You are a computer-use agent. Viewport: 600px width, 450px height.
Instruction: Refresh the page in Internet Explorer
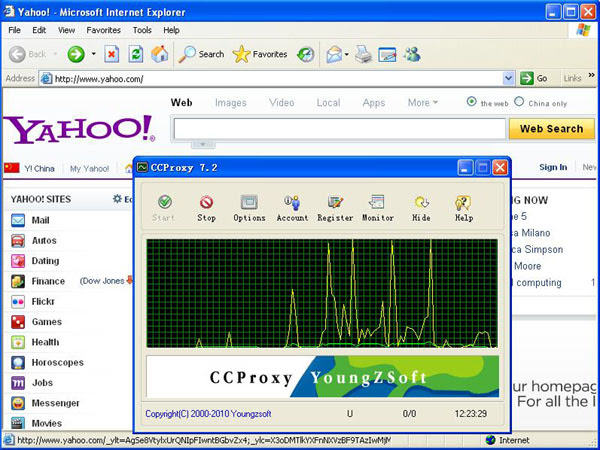click(135, 54)
